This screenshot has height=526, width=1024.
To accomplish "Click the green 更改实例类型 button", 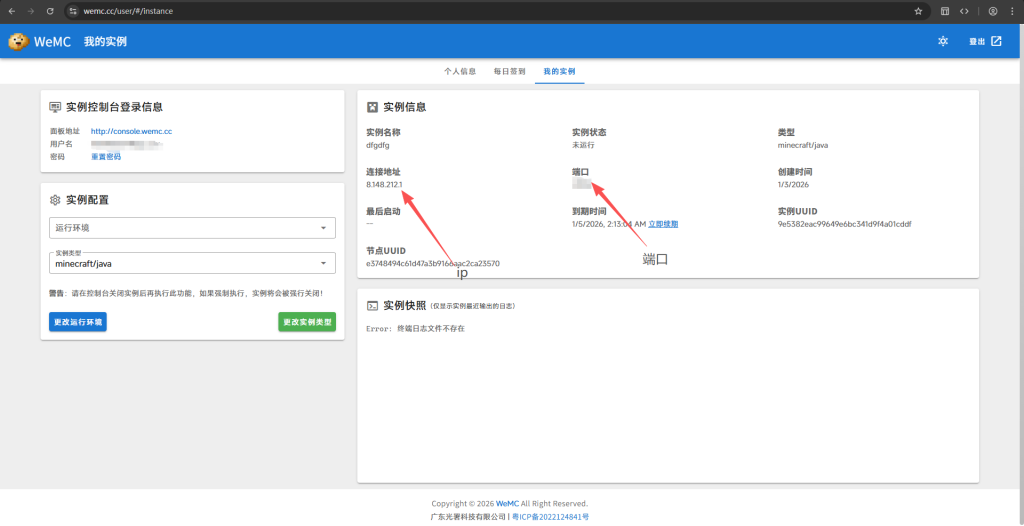I will pyautogui.click(x=307, y=322).
